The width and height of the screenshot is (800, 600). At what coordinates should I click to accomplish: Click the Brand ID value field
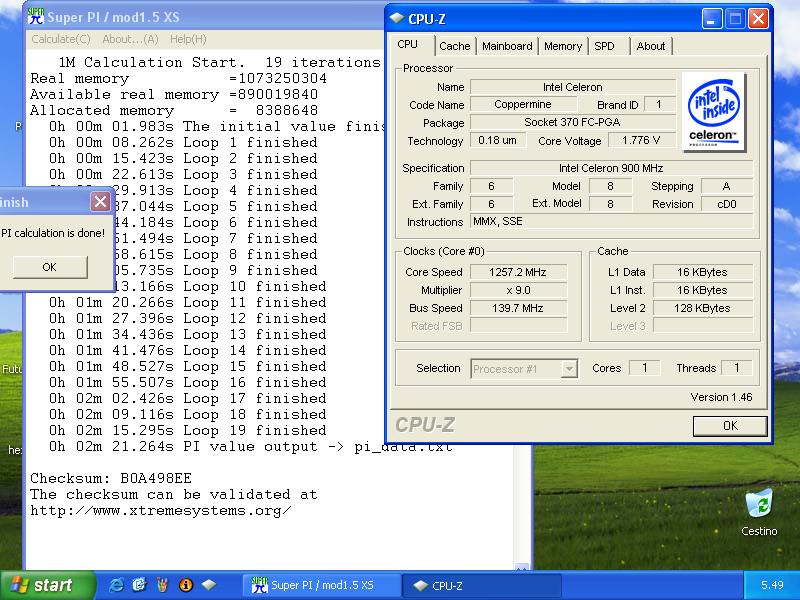pyautogui.click(x=659, y=104)
